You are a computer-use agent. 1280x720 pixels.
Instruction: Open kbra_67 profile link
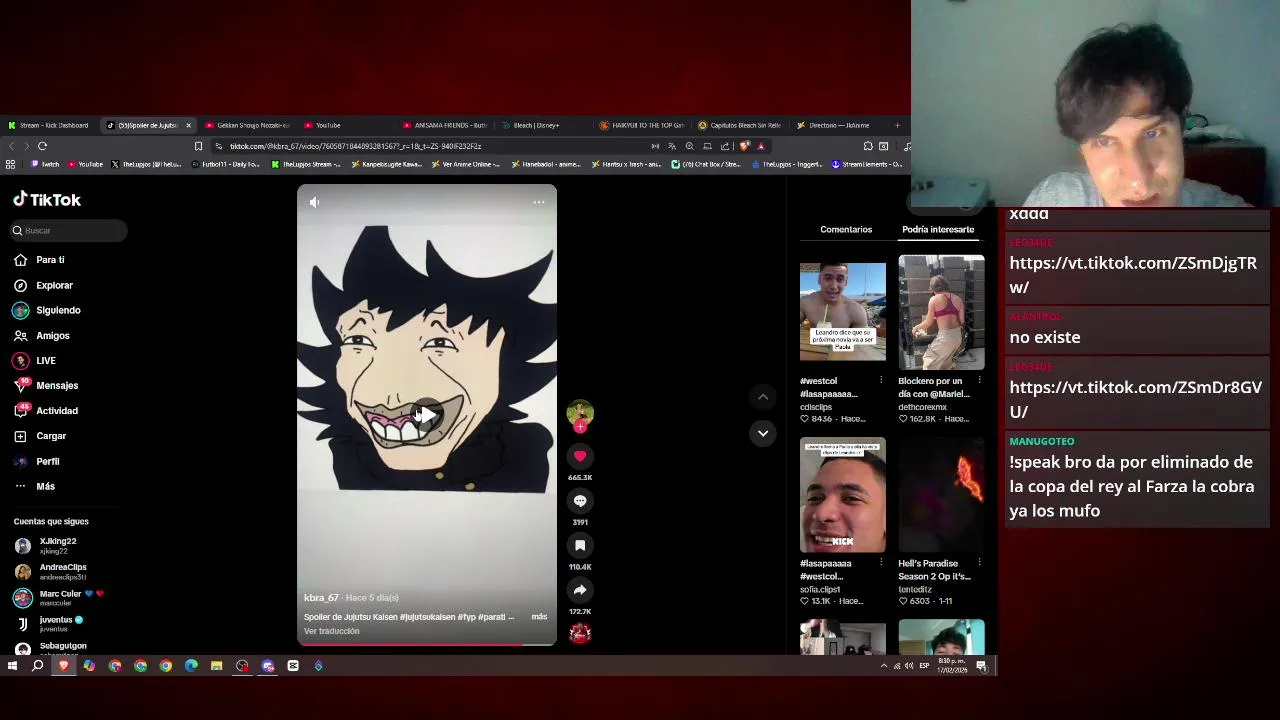[x=321, y=598]
